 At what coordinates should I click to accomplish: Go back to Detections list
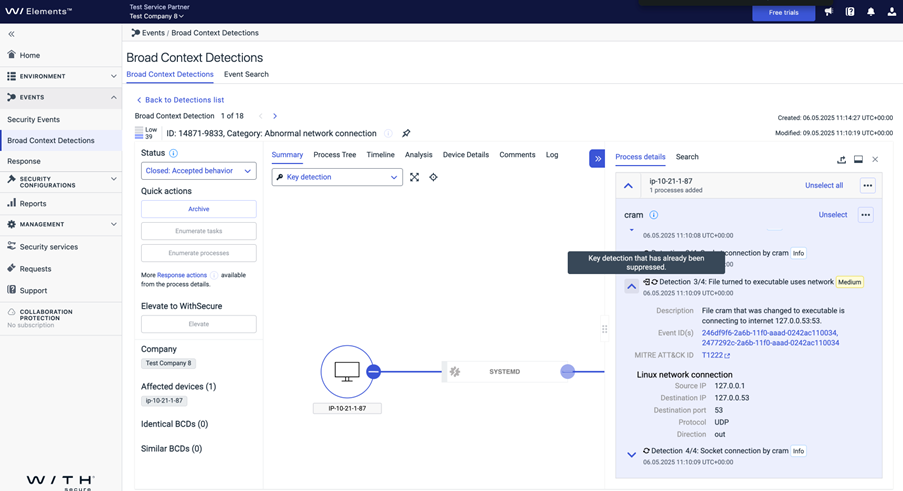coord(180,100)
